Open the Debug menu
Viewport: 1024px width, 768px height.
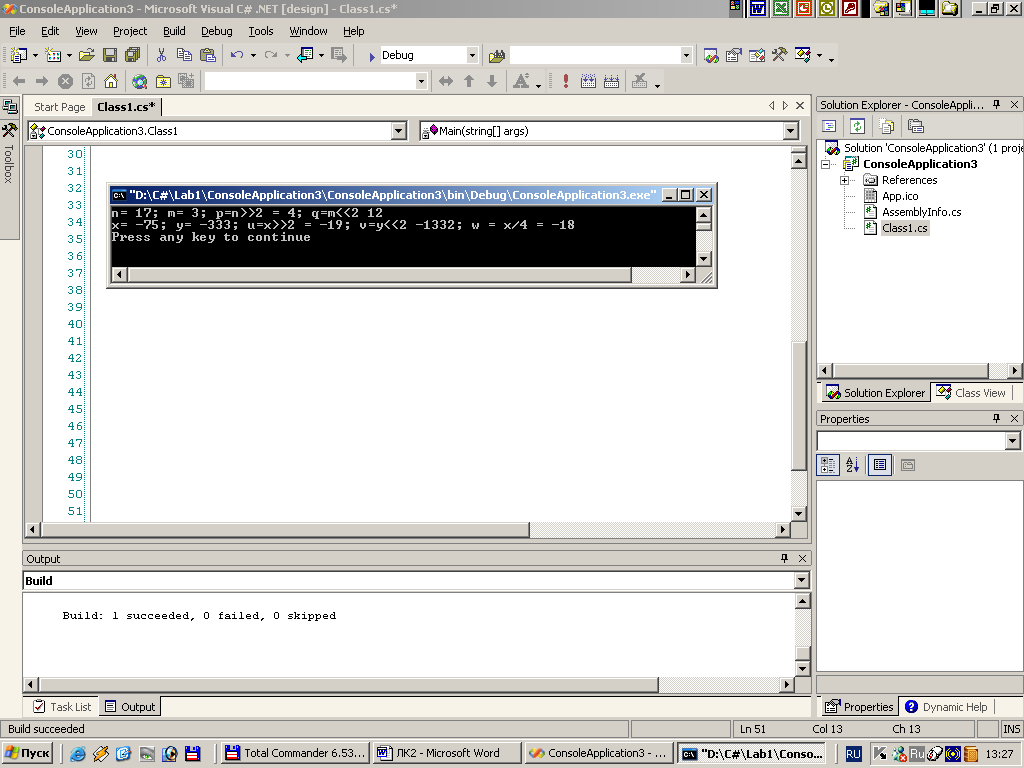click(217, 31)
